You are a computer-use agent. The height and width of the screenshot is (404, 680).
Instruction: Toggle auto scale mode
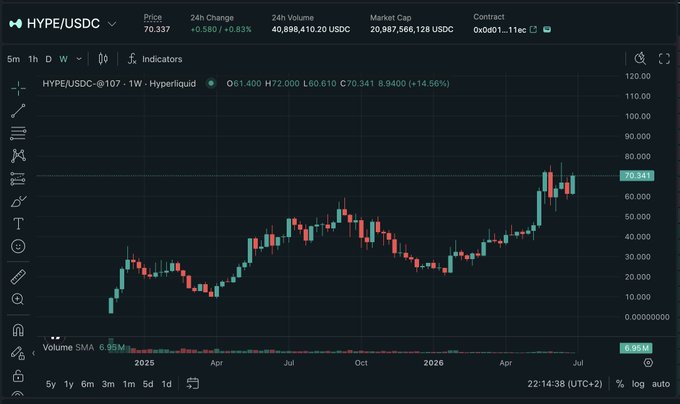tap(660, 384)
